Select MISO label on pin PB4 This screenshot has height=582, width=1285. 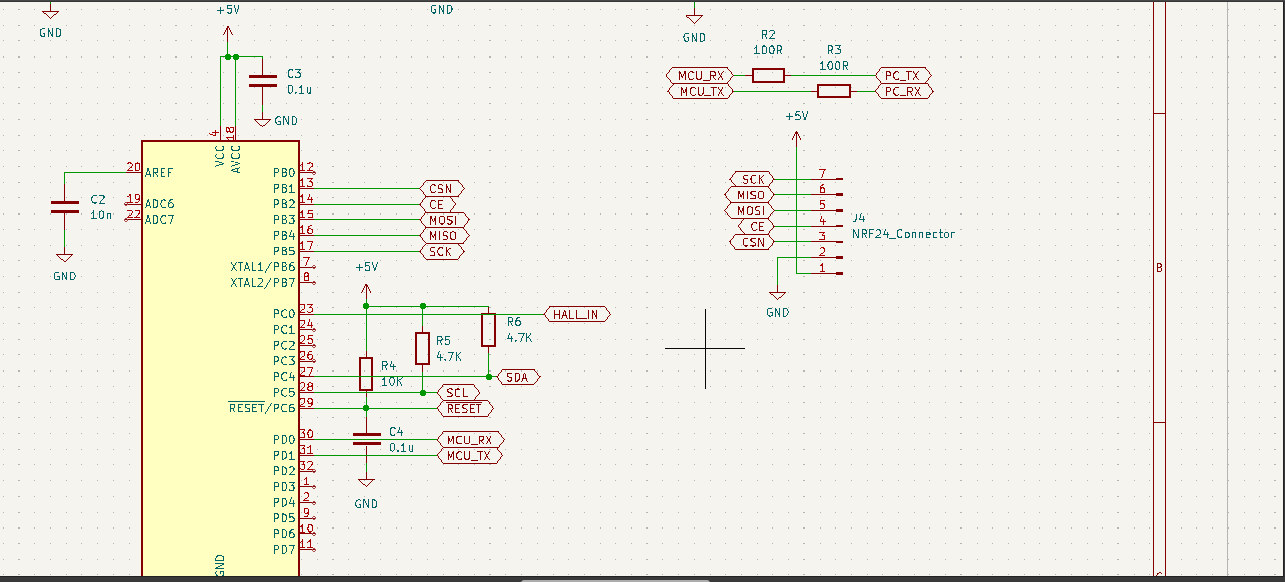pyautogui.click(x=445, y=236)
